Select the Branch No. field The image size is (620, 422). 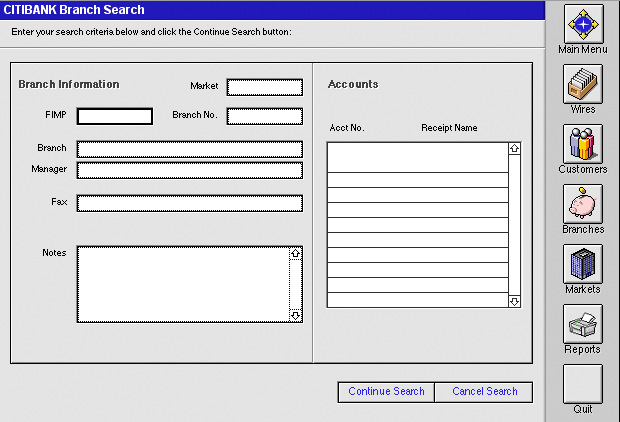tap(265, 116)
